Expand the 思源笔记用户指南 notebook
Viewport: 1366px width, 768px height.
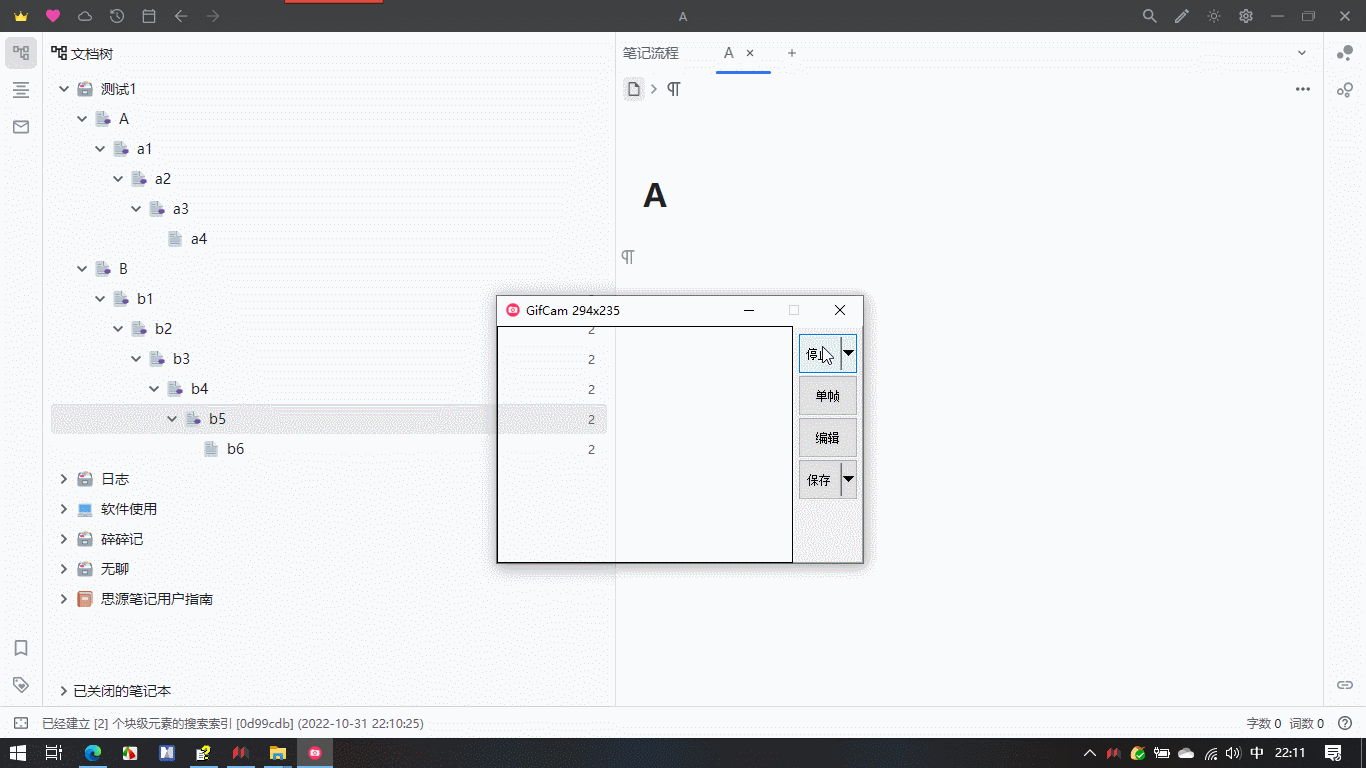pyautogui.click(x=64, y=599)
